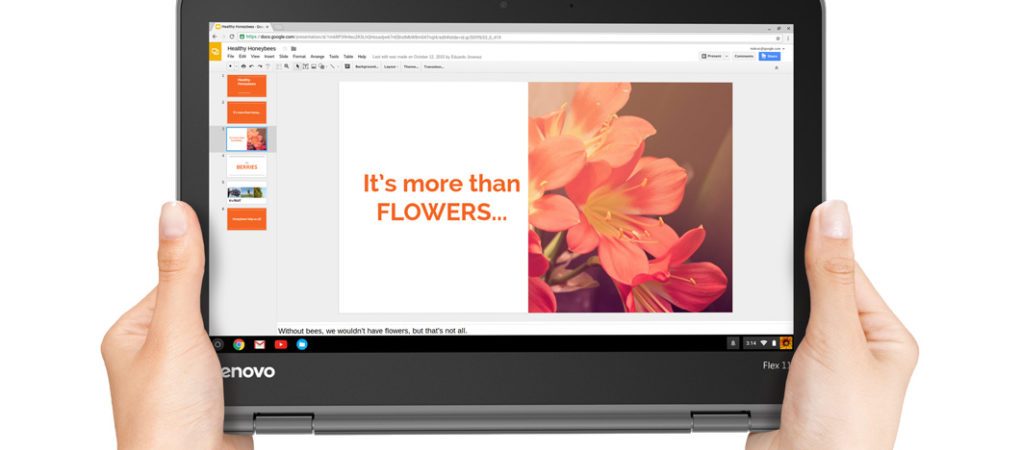Select the text box tool
This screenshot has width=1020, height=450.
(306, 66)
